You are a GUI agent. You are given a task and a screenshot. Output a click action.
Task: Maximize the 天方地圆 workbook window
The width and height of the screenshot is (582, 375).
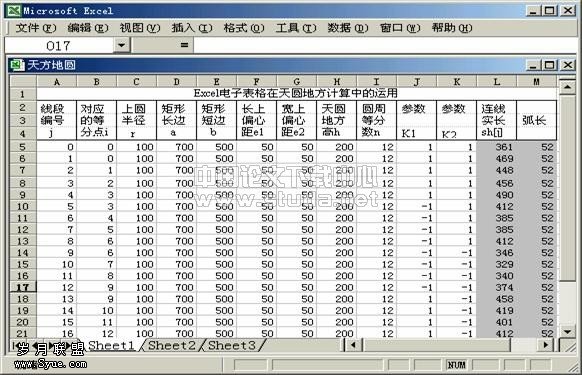(x=549, y=65)
